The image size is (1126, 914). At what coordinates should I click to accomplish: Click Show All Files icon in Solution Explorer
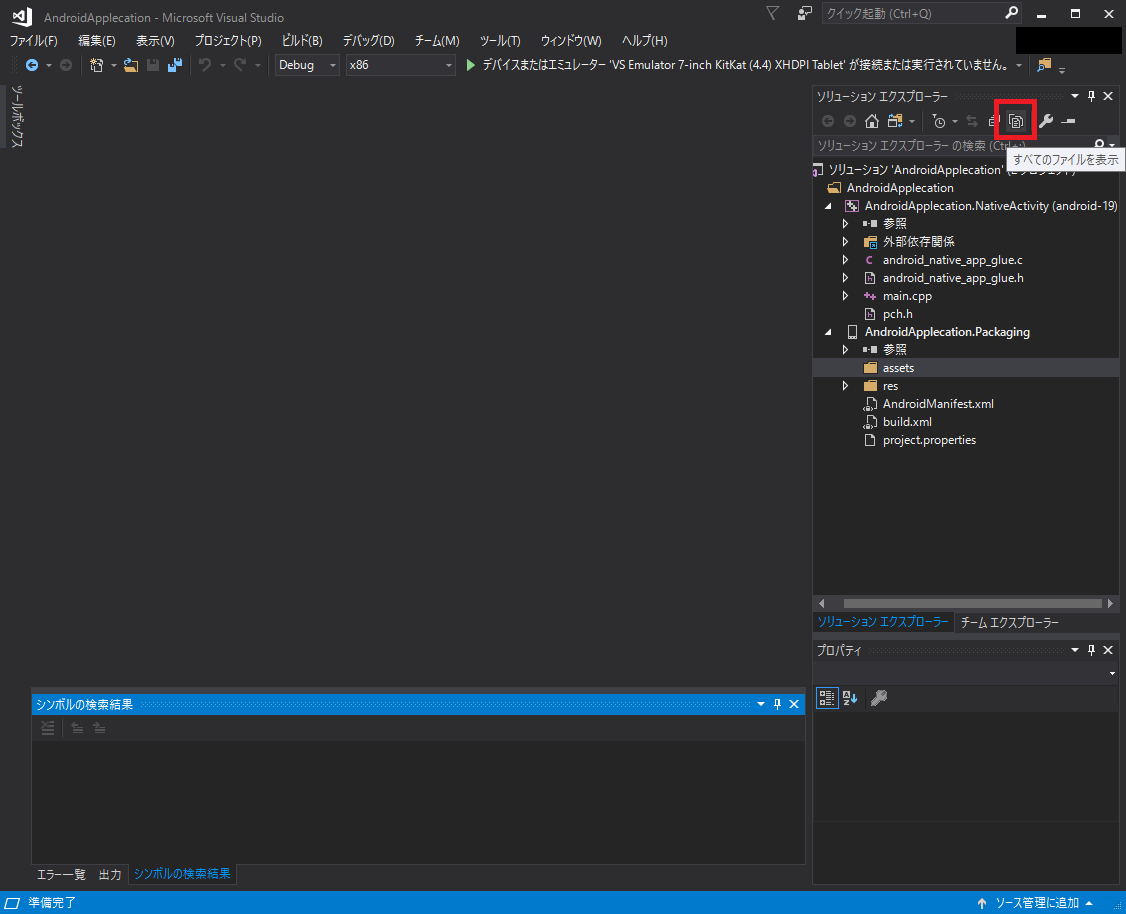tap(1016, 121)
